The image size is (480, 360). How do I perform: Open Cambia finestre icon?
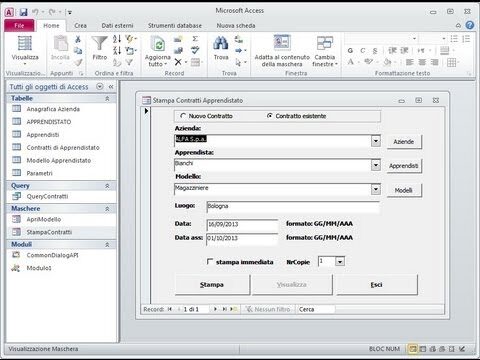(x=325, y=43)
